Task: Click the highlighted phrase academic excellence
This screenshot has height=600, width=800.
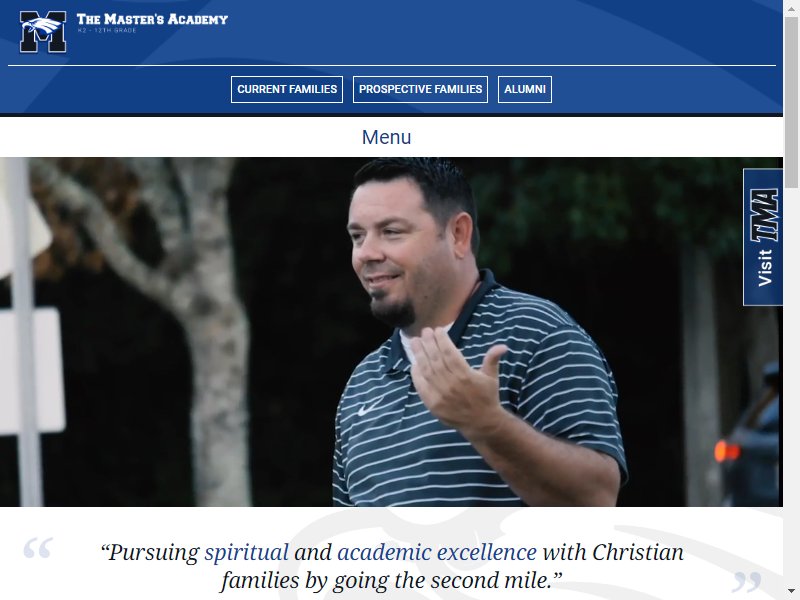Action: 437,553
